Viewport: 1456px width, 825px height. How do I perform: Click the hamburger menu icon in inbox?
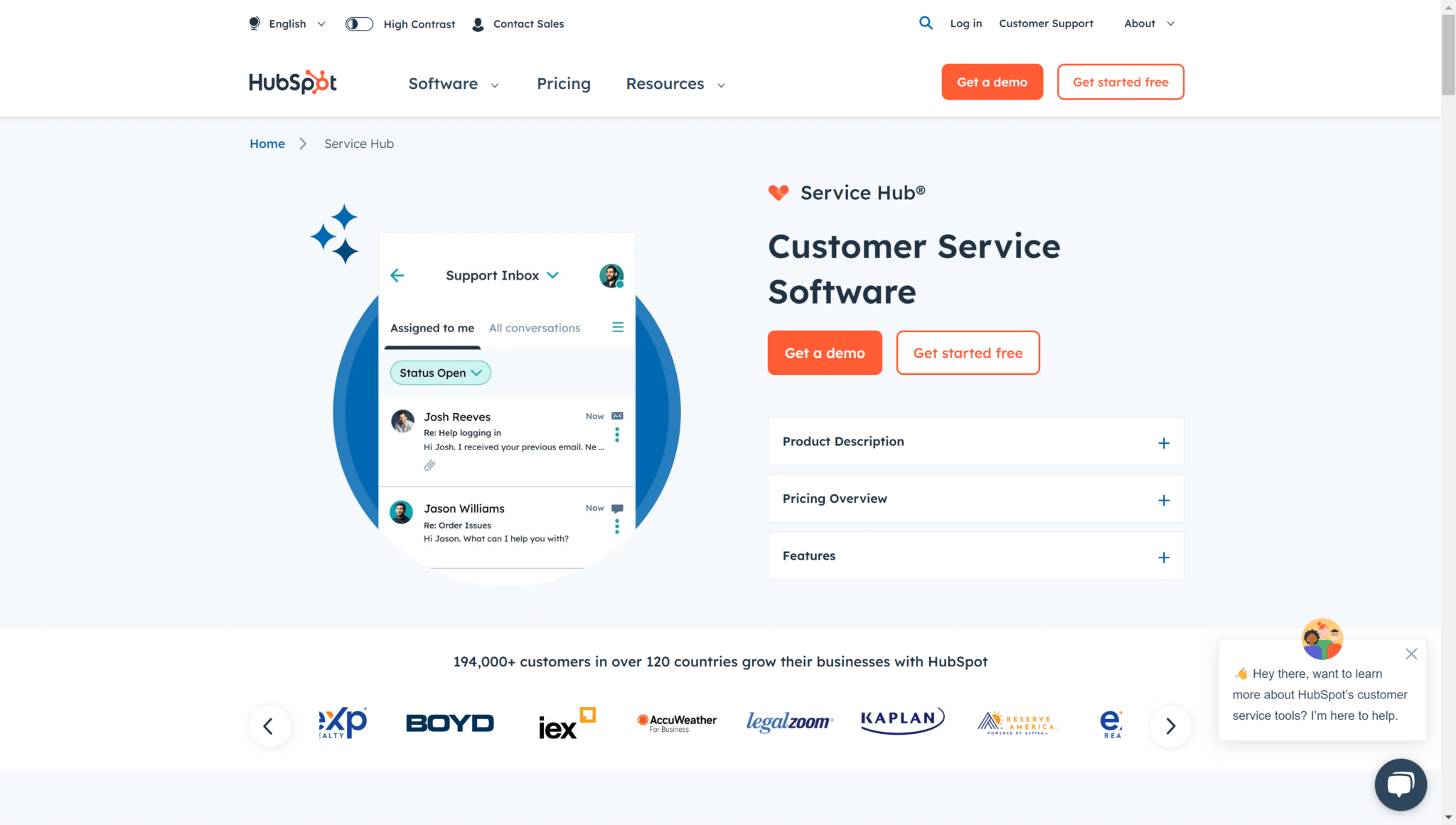coord(618,327)
